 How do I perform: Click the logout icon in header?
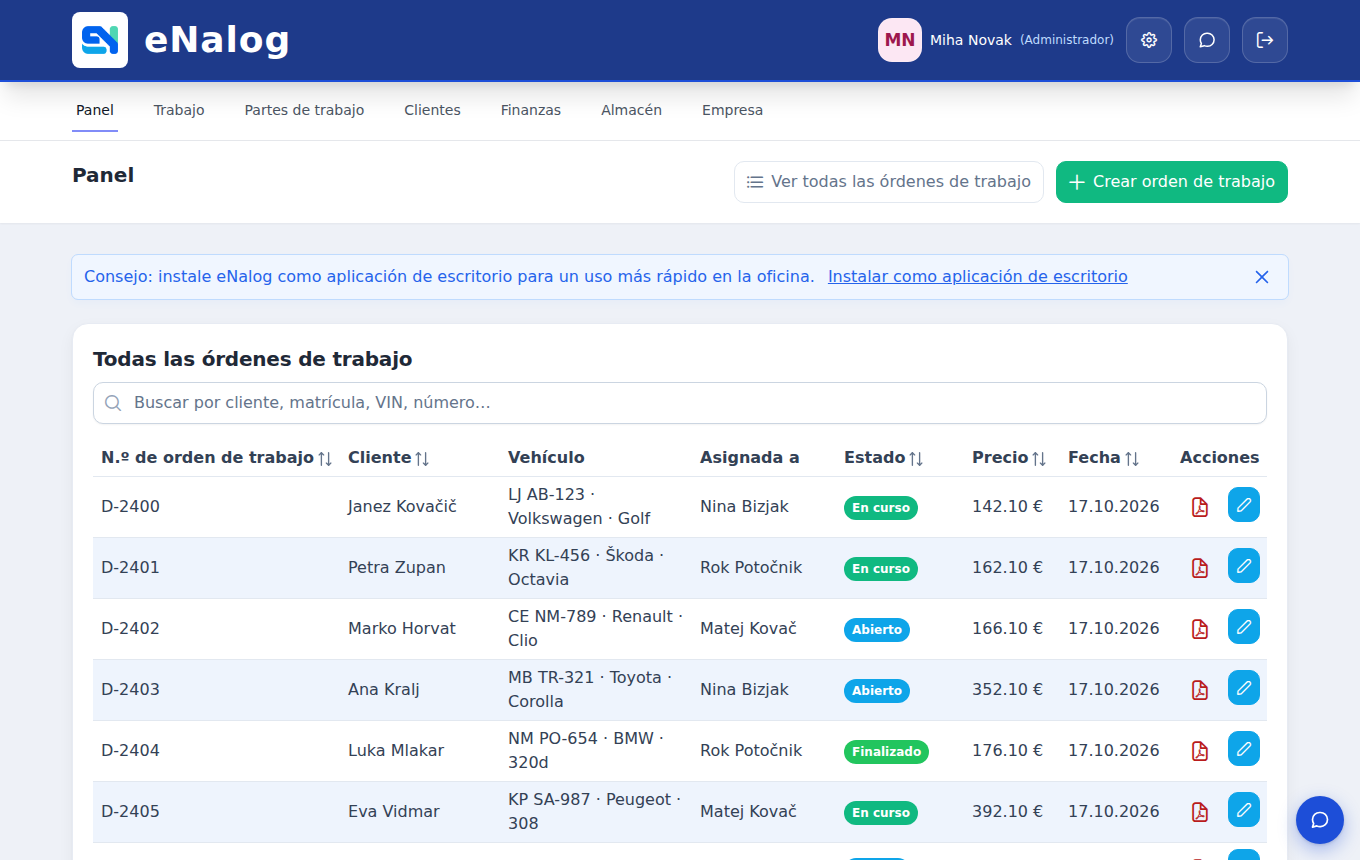tap(1265, 40)
